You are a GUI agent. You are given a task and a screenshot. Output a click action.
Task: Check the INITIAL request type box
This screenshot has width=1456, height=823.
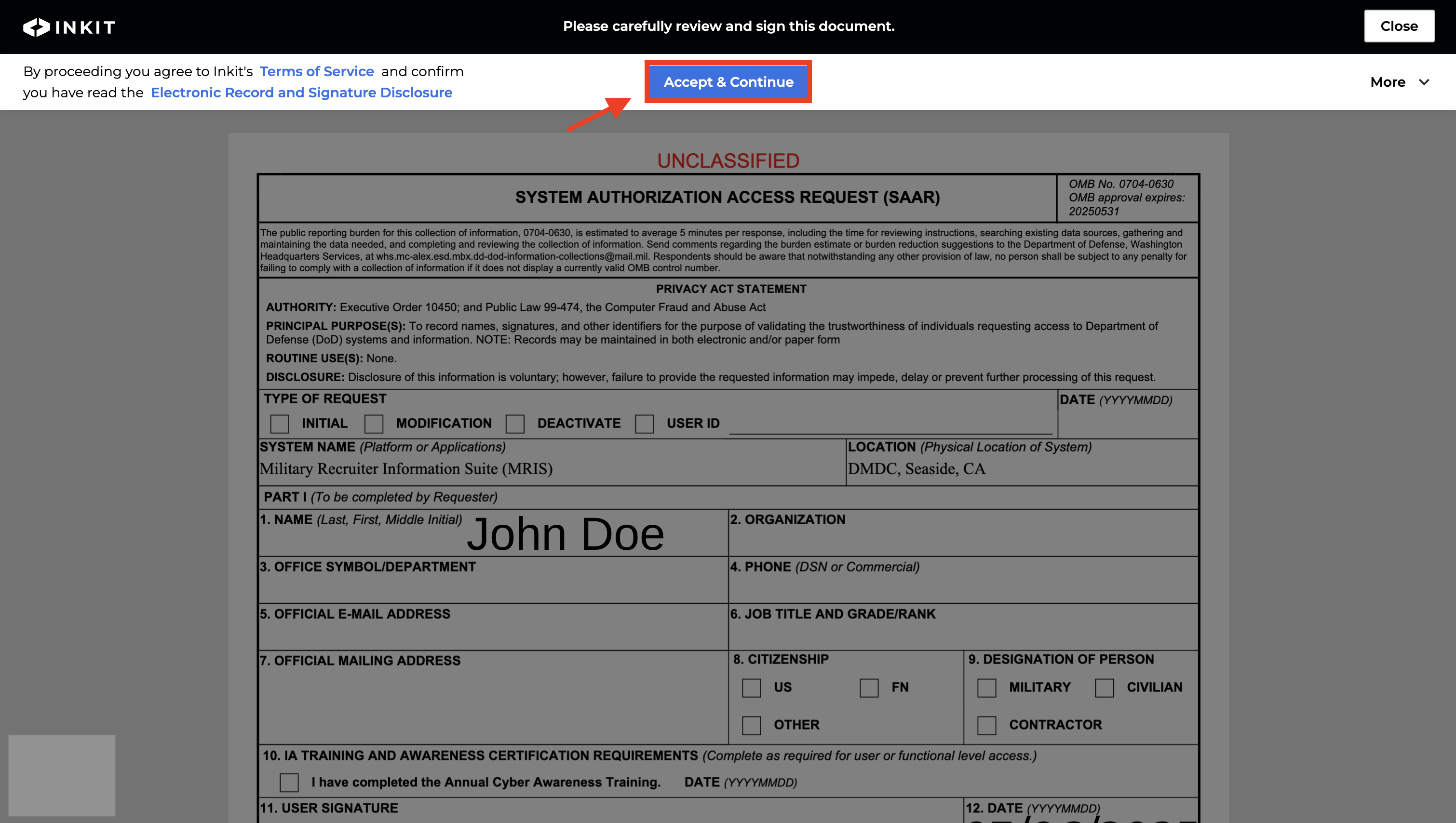tap(279, 424)
